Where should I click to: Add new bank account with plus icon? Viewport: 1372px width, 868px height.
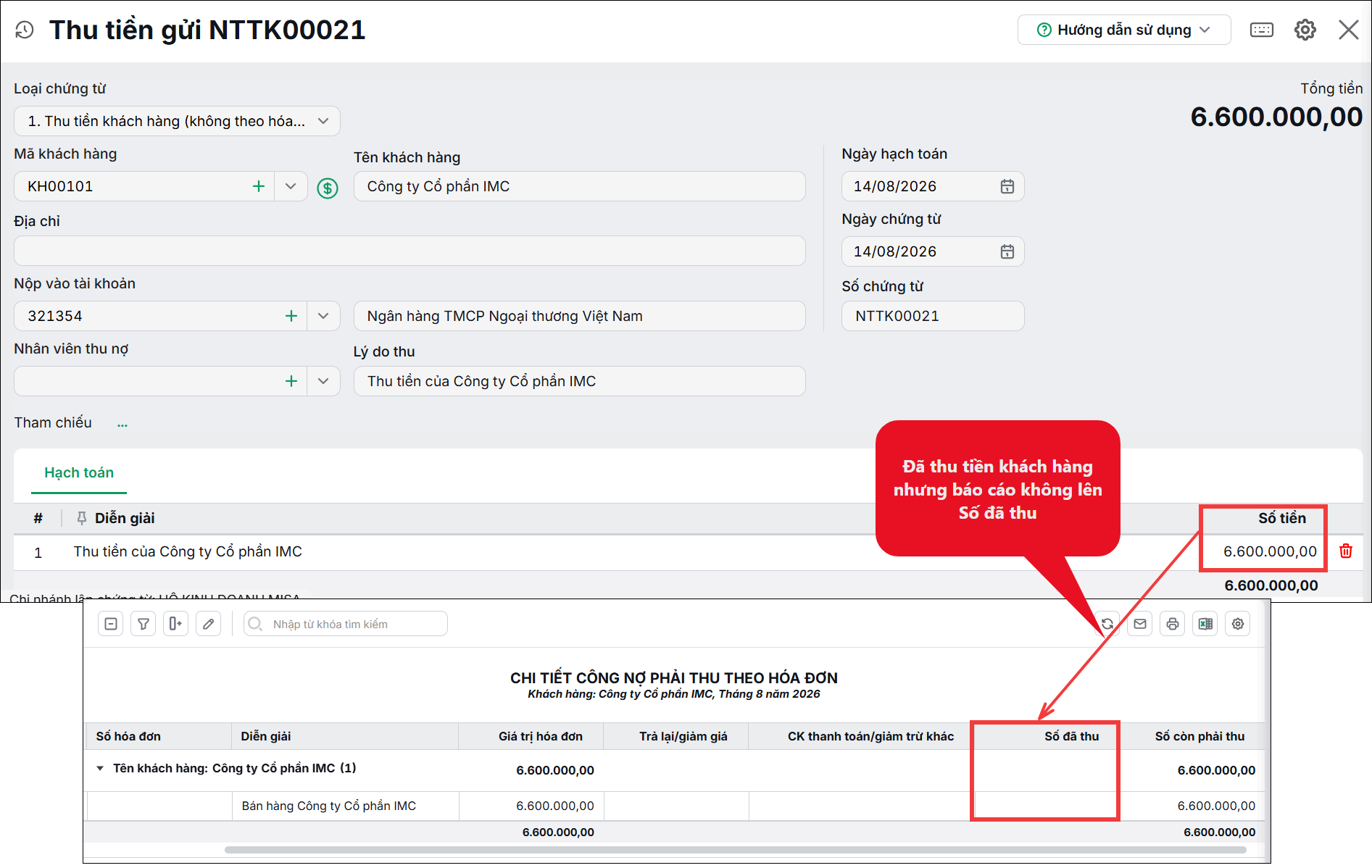(x=291, y=316)
